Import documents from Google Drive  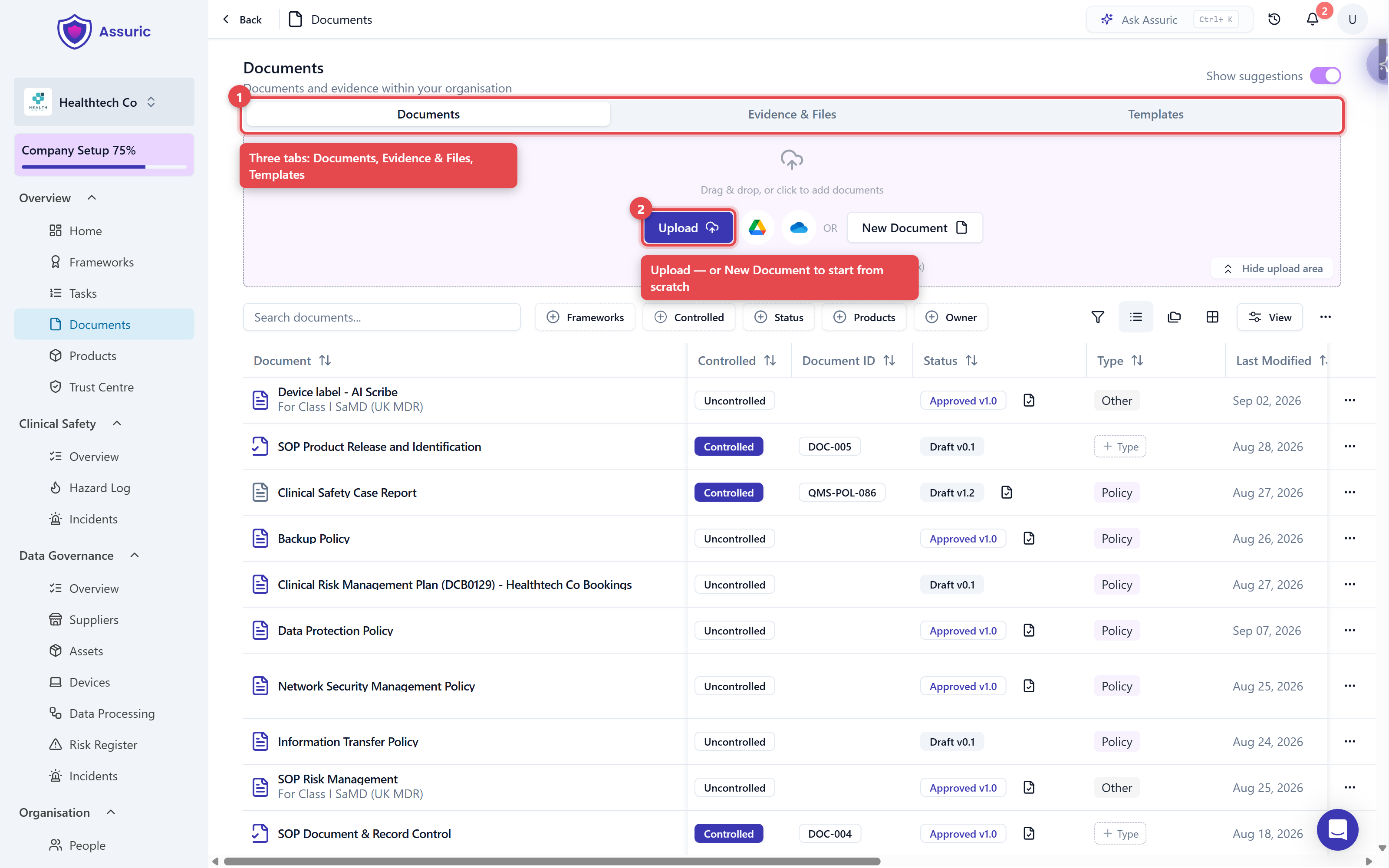point(757,228)
